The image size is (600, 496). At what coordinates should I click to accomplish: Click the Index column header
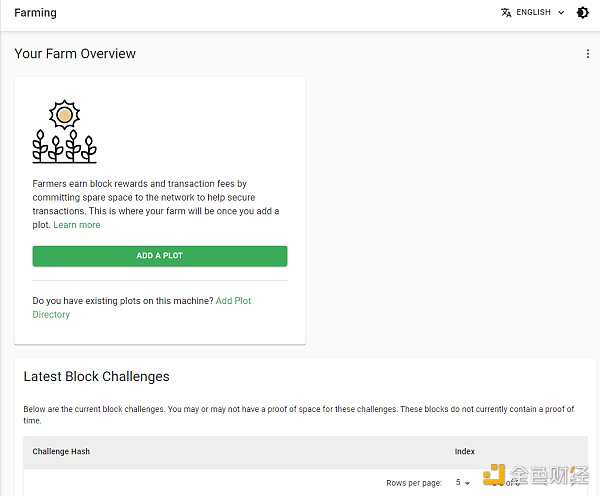click(464, 452)
